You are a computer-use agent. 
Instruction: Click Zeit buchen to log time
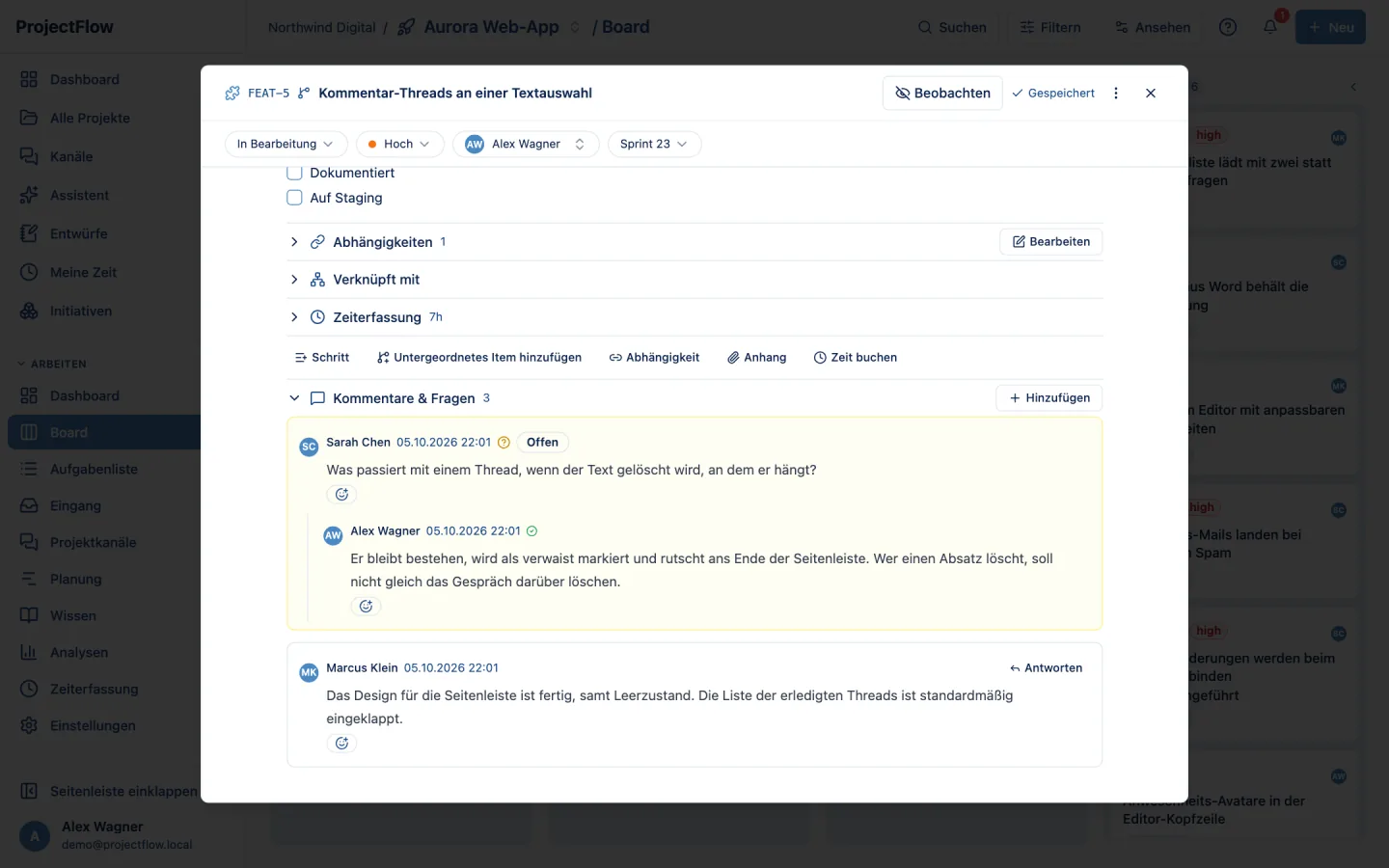pyautogui.click(x=856, y=358)
